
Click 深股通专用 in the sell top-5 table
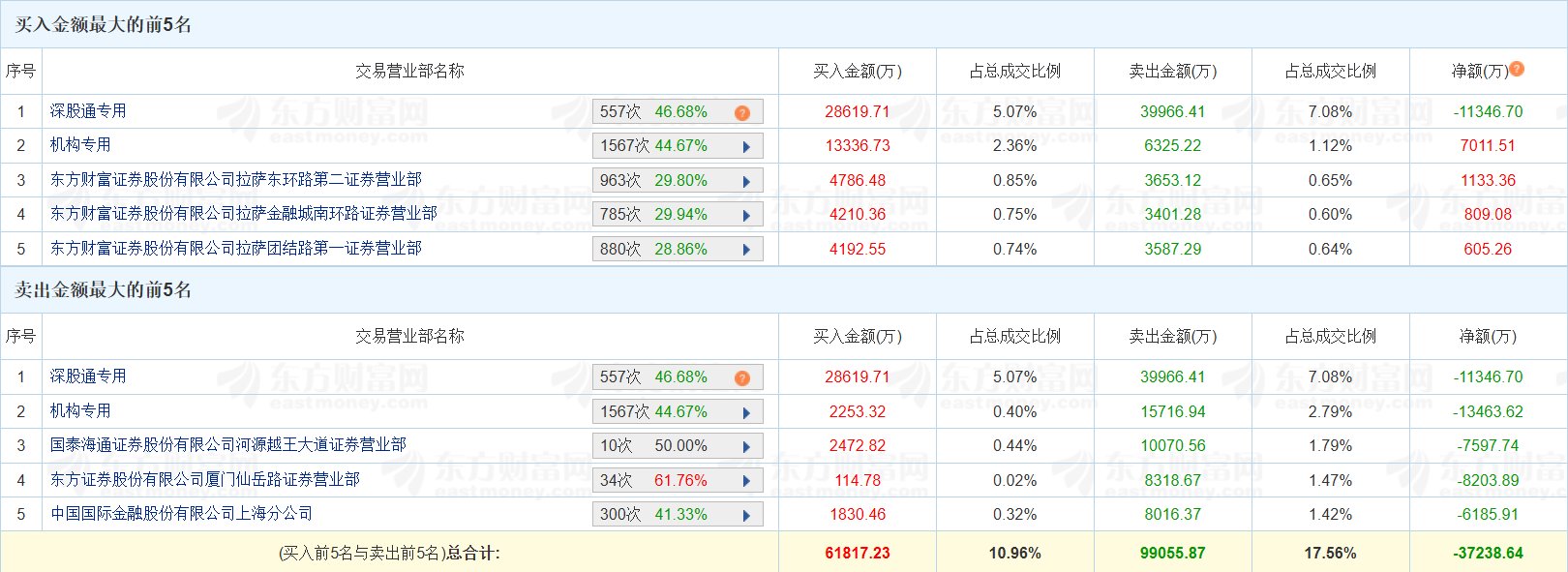pos(88,376)
